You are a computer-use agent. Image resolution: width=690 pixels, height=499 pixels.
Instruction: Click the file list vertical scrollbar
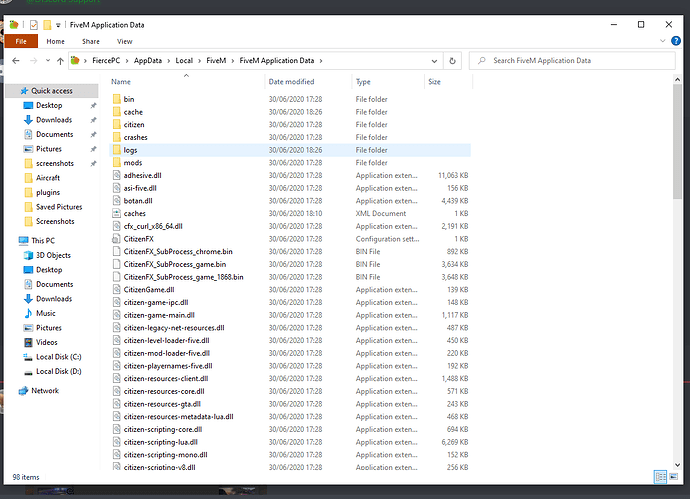[677, 142]
